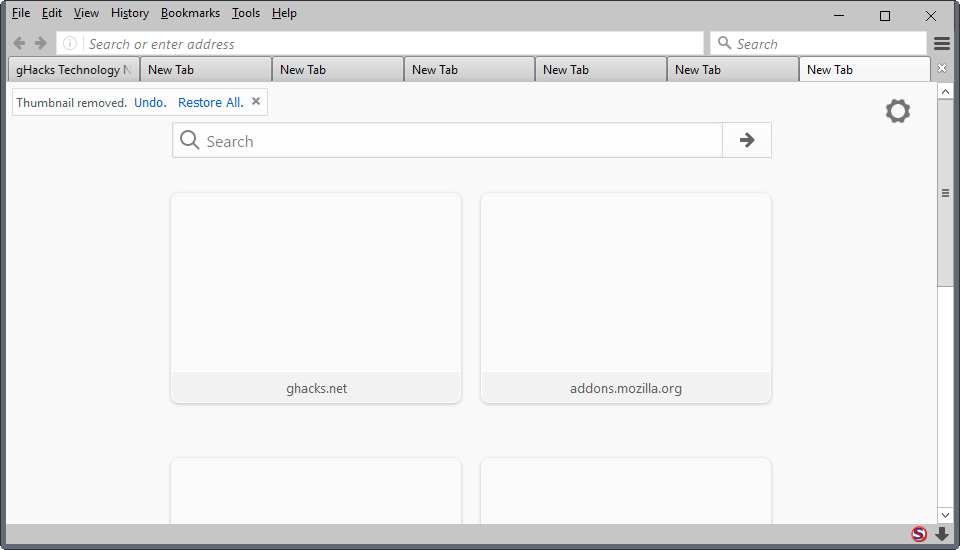This screenshot has width=960, height=550.
Task: Go back with the back arrow
Action: [19, 43]
